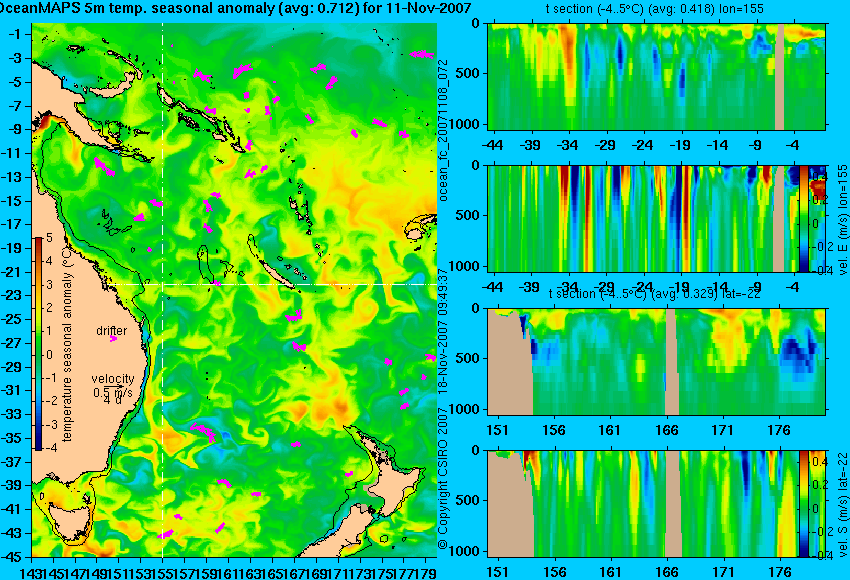Viewport: 850px width, 580px height.
Task: Click the 'temperature seasonal anomaly (°C)' vertical label
Action: (67, 344)
